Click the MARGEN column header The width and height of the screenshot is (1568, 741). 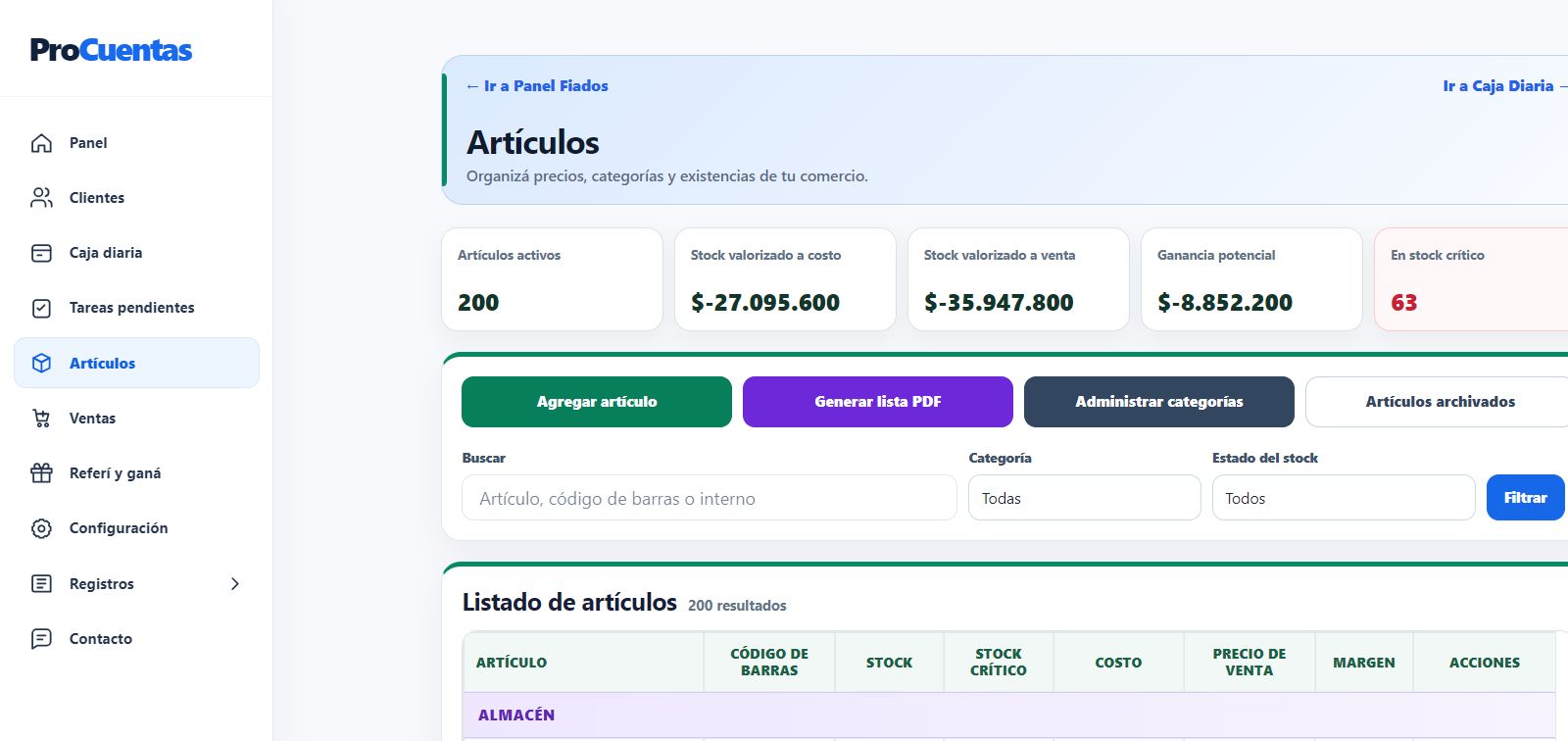[1364, 663]
